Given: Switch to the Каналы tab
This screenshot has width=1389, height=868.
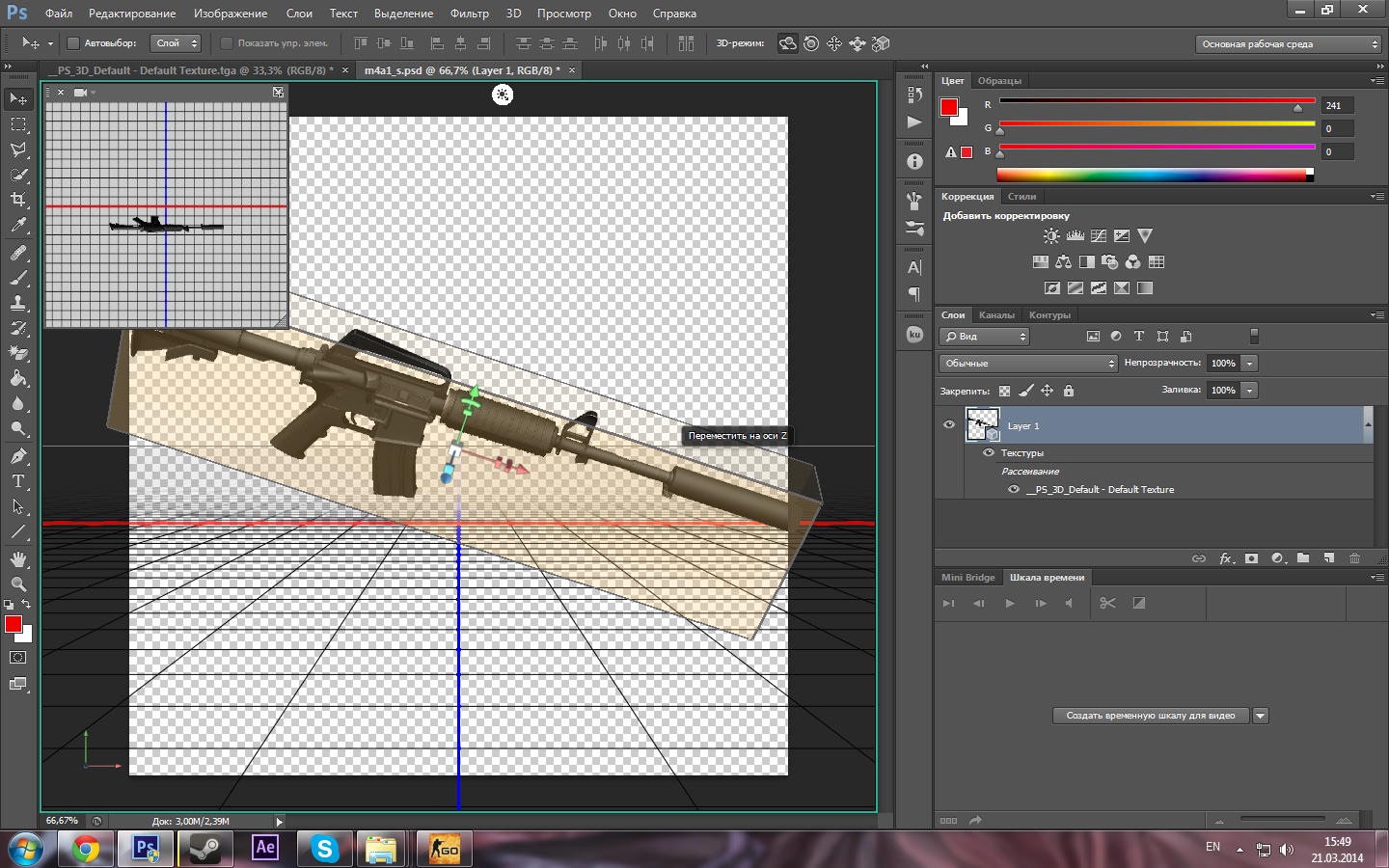Looking at the screenshot, I should [x=996, y=315].
